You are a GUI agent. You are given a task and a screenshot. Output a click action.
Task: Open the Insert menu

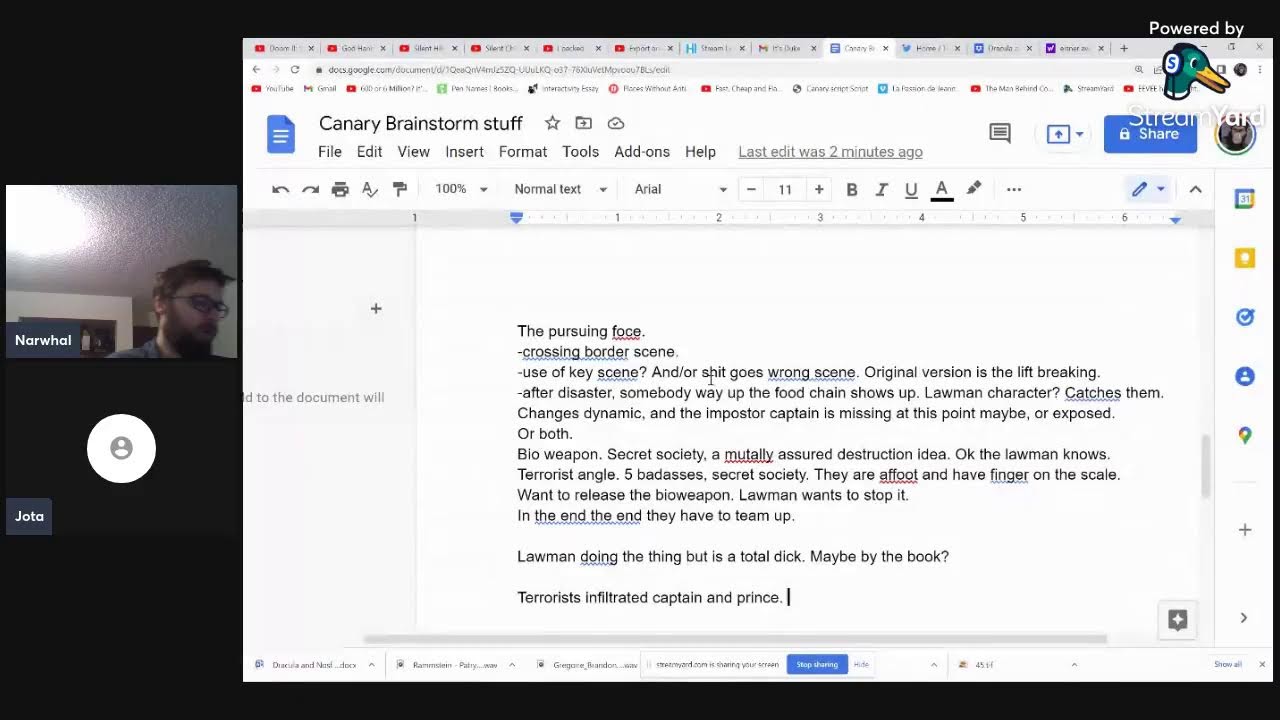(x=464, y=152)
